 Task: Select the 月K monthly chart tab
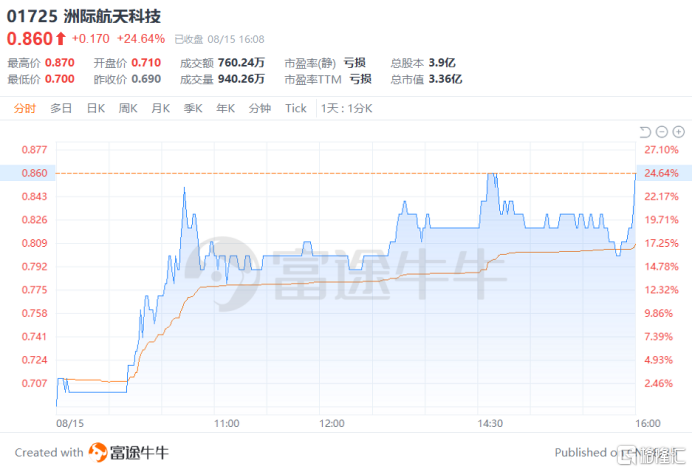coord(161,108)
